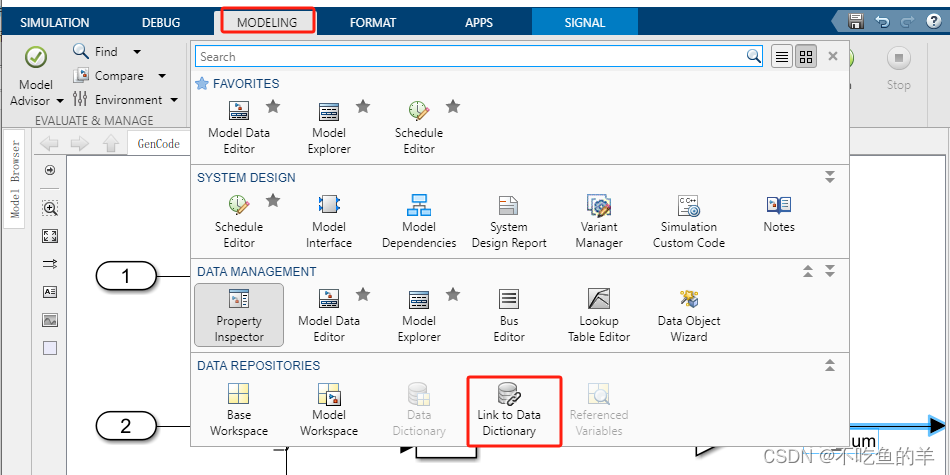Switch to the SIMULATION tab
950x475 pixels.
(x=55, y=22)
